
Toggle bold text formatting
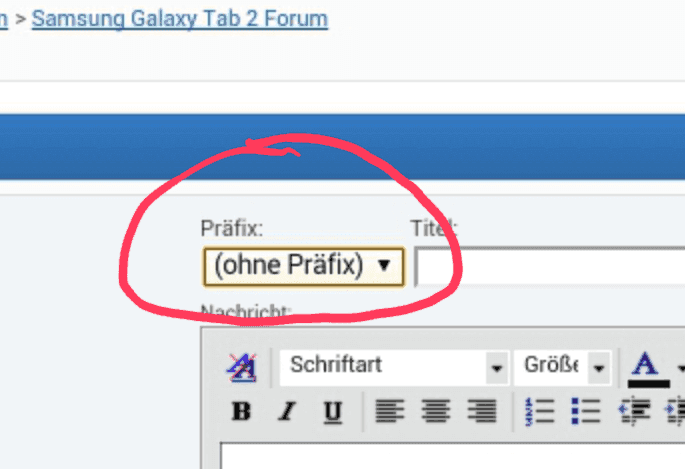pyautogui.click(x=241, y=411)
